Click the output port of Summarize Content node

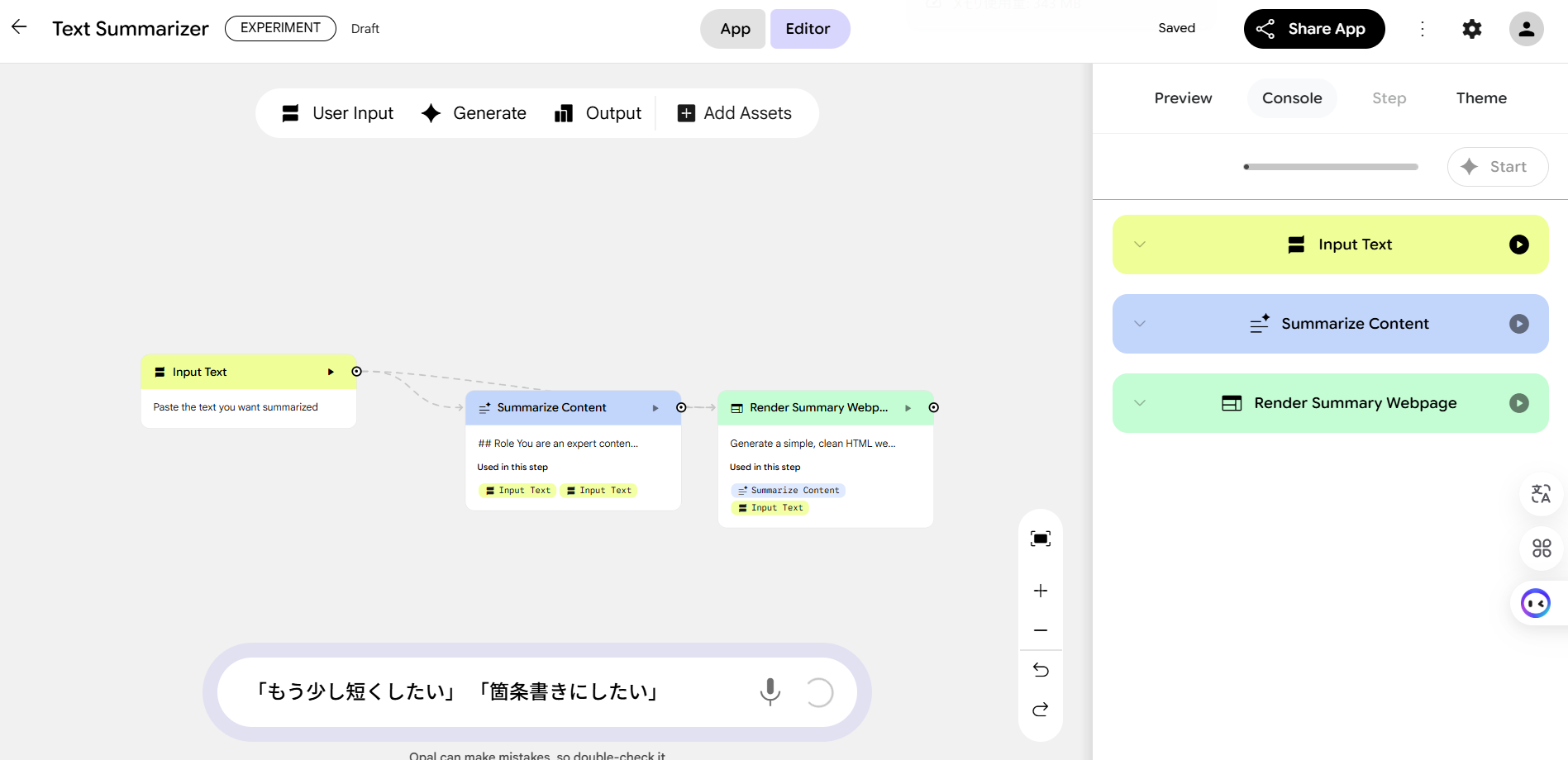coord(681,407)
